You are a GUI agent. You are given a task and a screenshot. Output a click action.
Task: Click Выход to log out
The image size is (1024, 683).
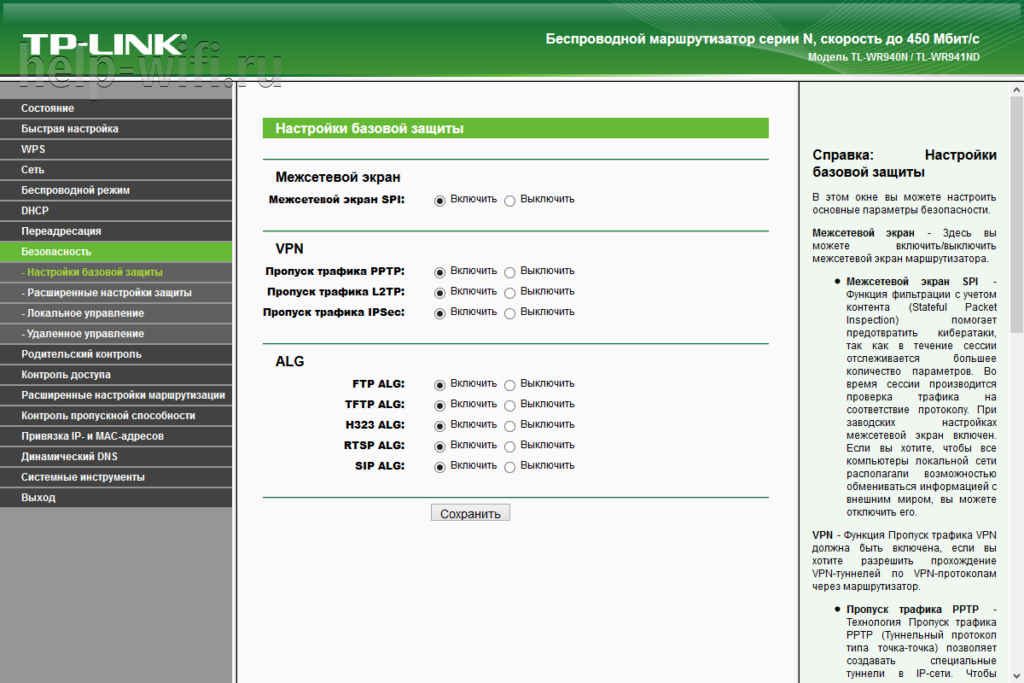pos(39,497)
